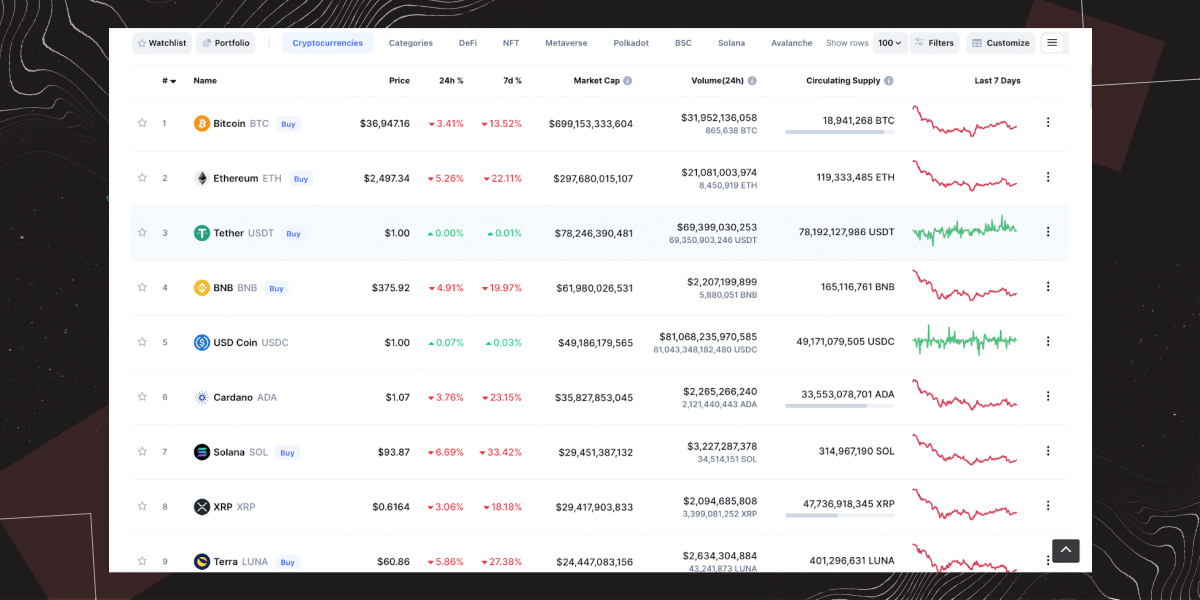Sort the table by Price column
1200x600 pixels.
pyautogui.click(x=399, y=81)
